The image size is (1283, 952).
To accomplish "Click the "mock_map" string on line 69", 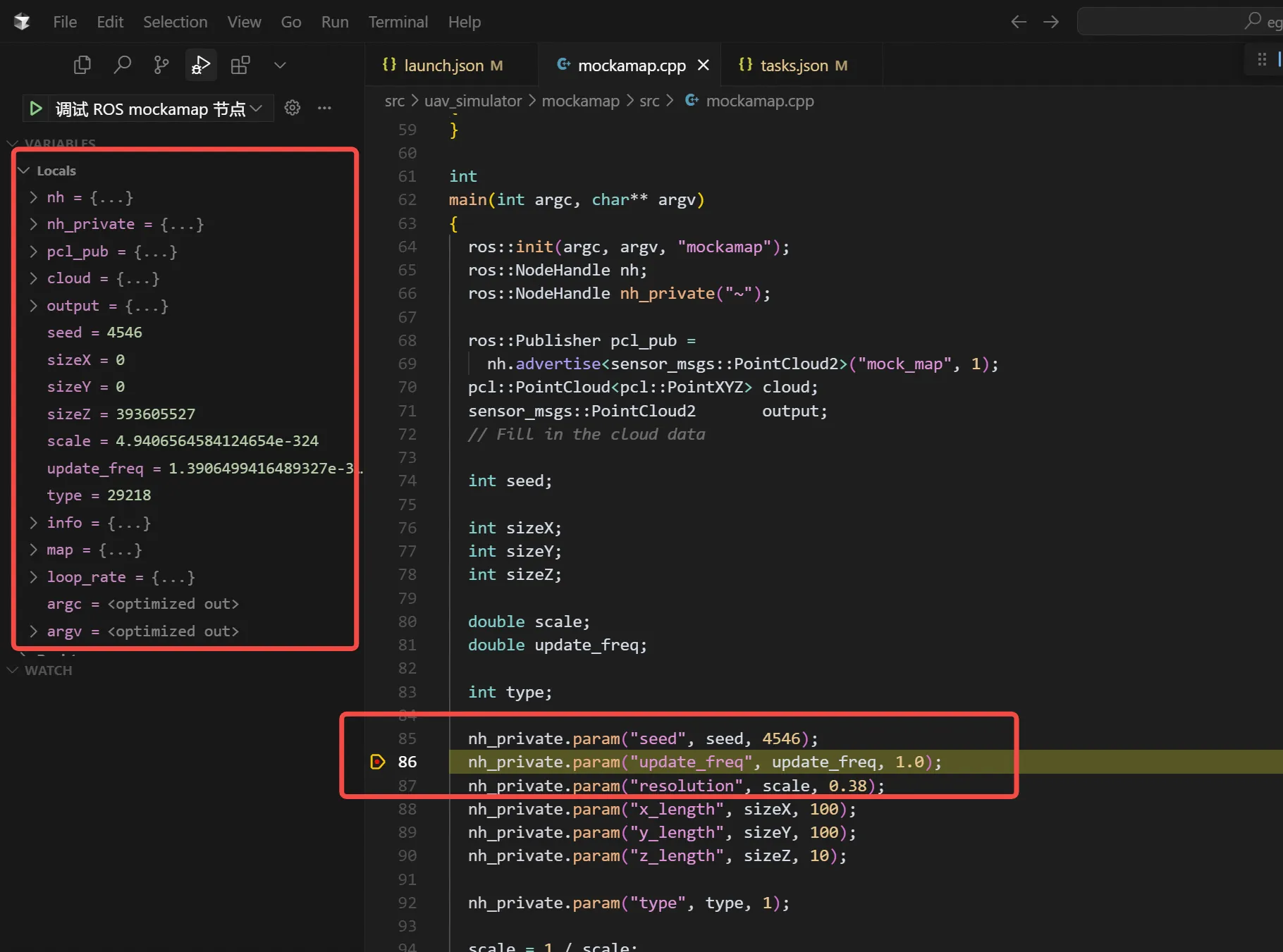I will click(x=905, y=364).
